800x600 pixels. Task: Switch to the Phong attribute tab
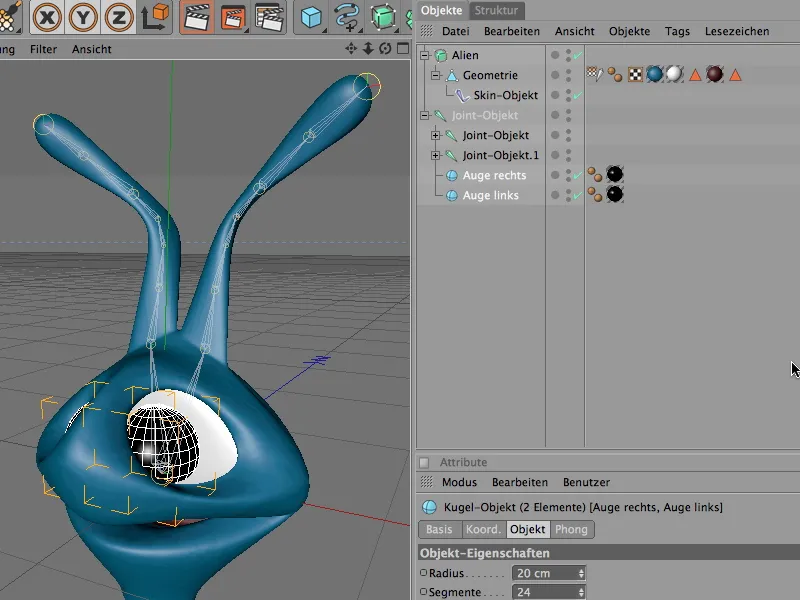coord(571,529)
